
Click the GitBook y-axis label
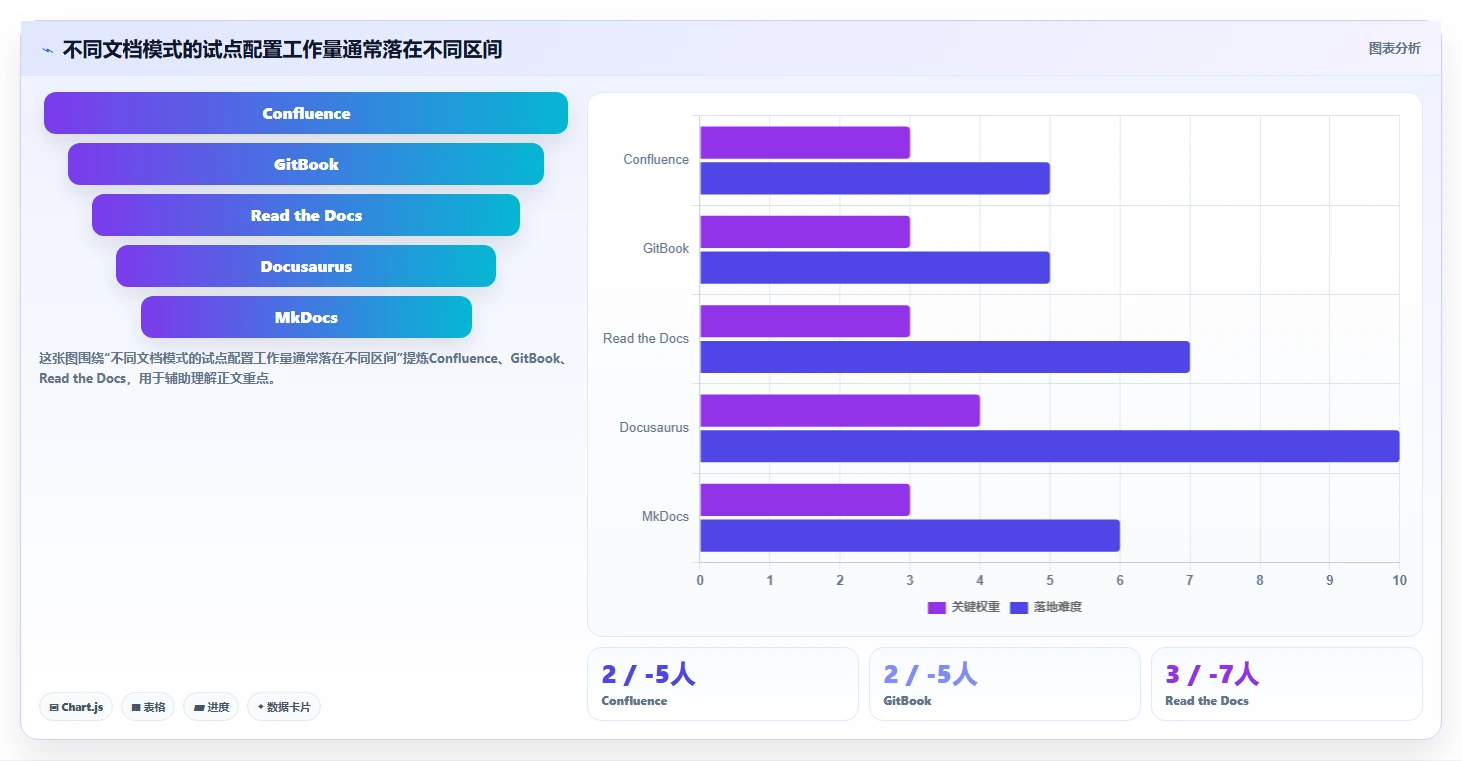pos(666,249)
